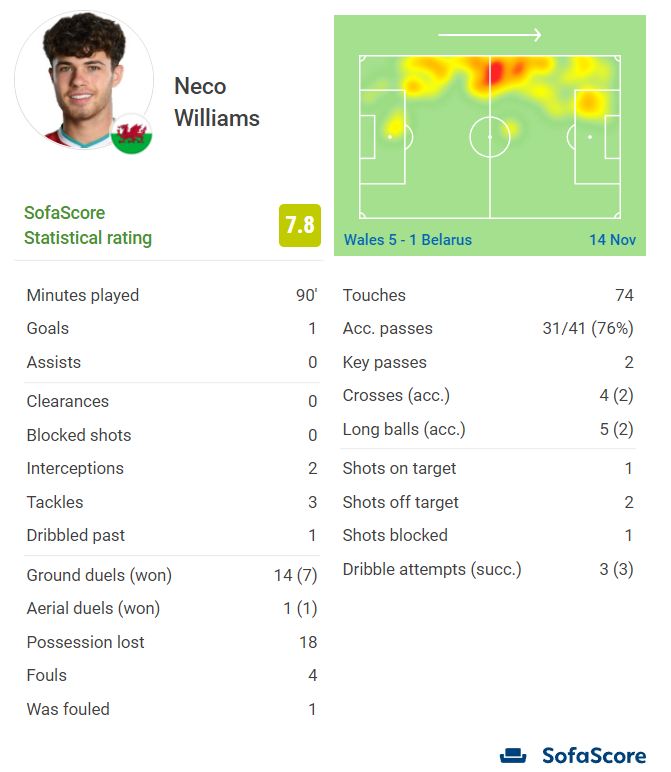This screenshot has height=772, width=671.
Task: Click the Minutes played stat row
Action: pos(171,295)
